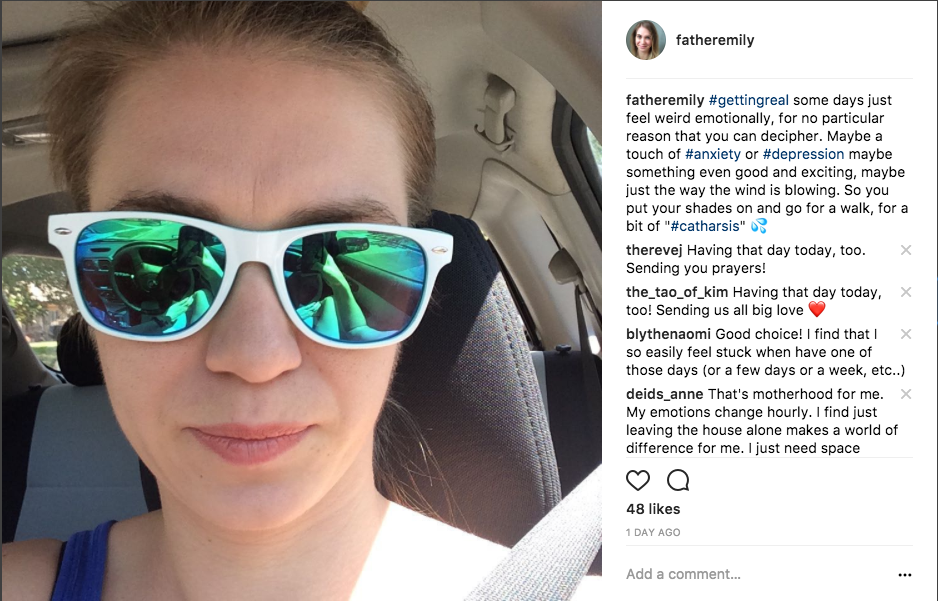Visit therevej commenter profile

pos(654,250)
